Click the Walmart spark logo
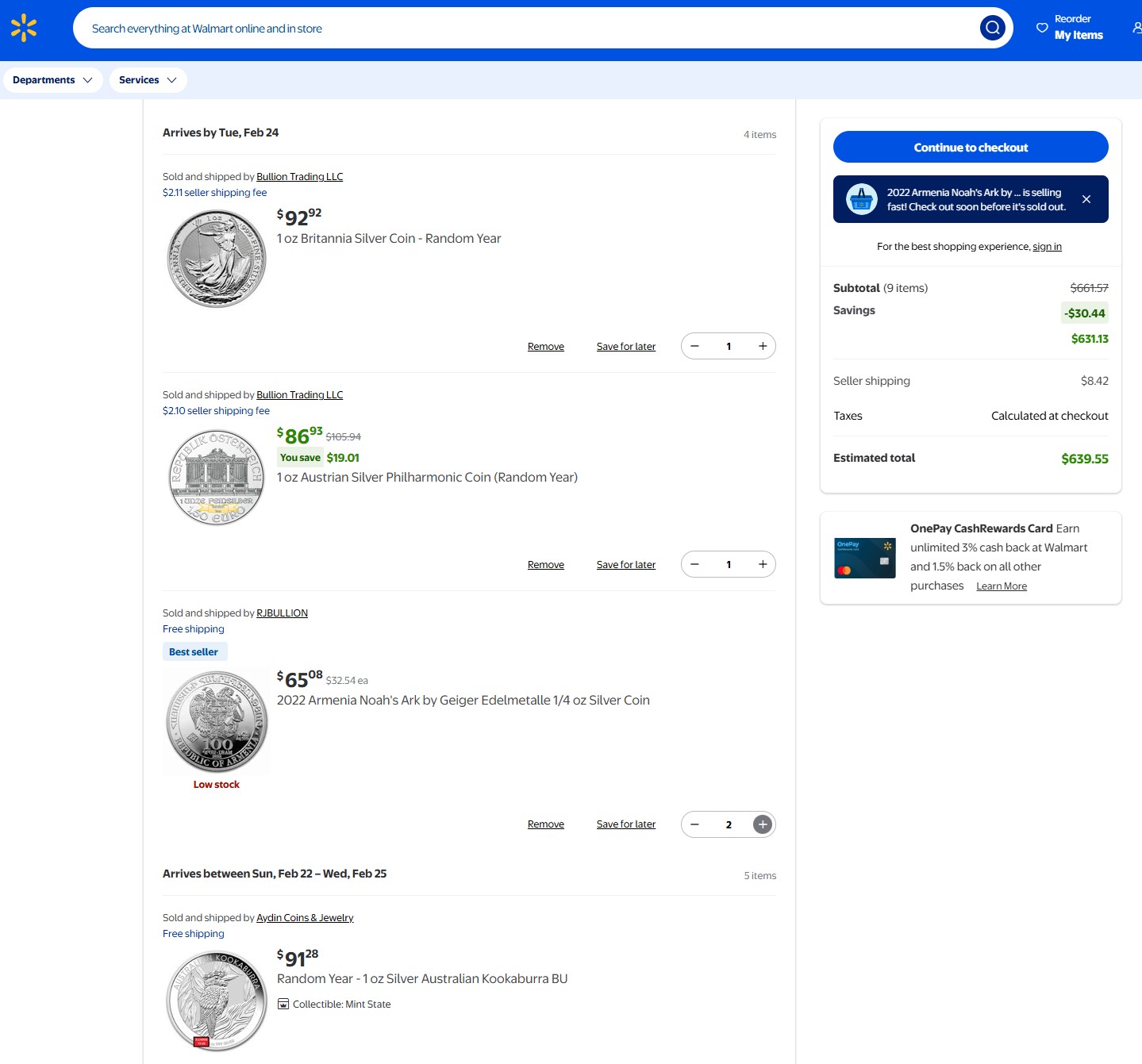Screen dimensions: 1142x1064 [x=24, y=28]
